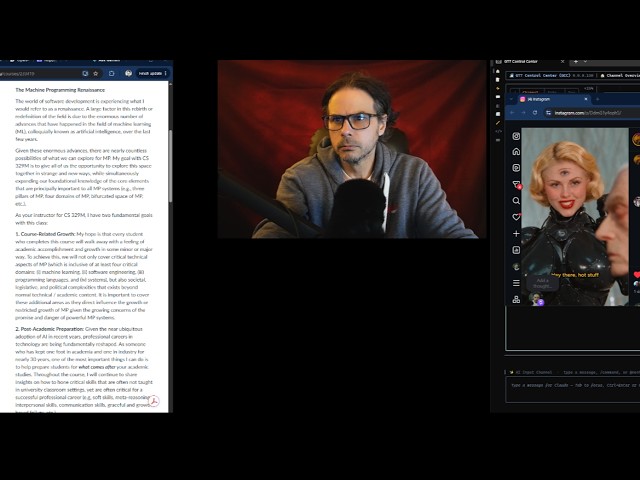
Task: Reload the Instagram page
Action: point(535,112)
